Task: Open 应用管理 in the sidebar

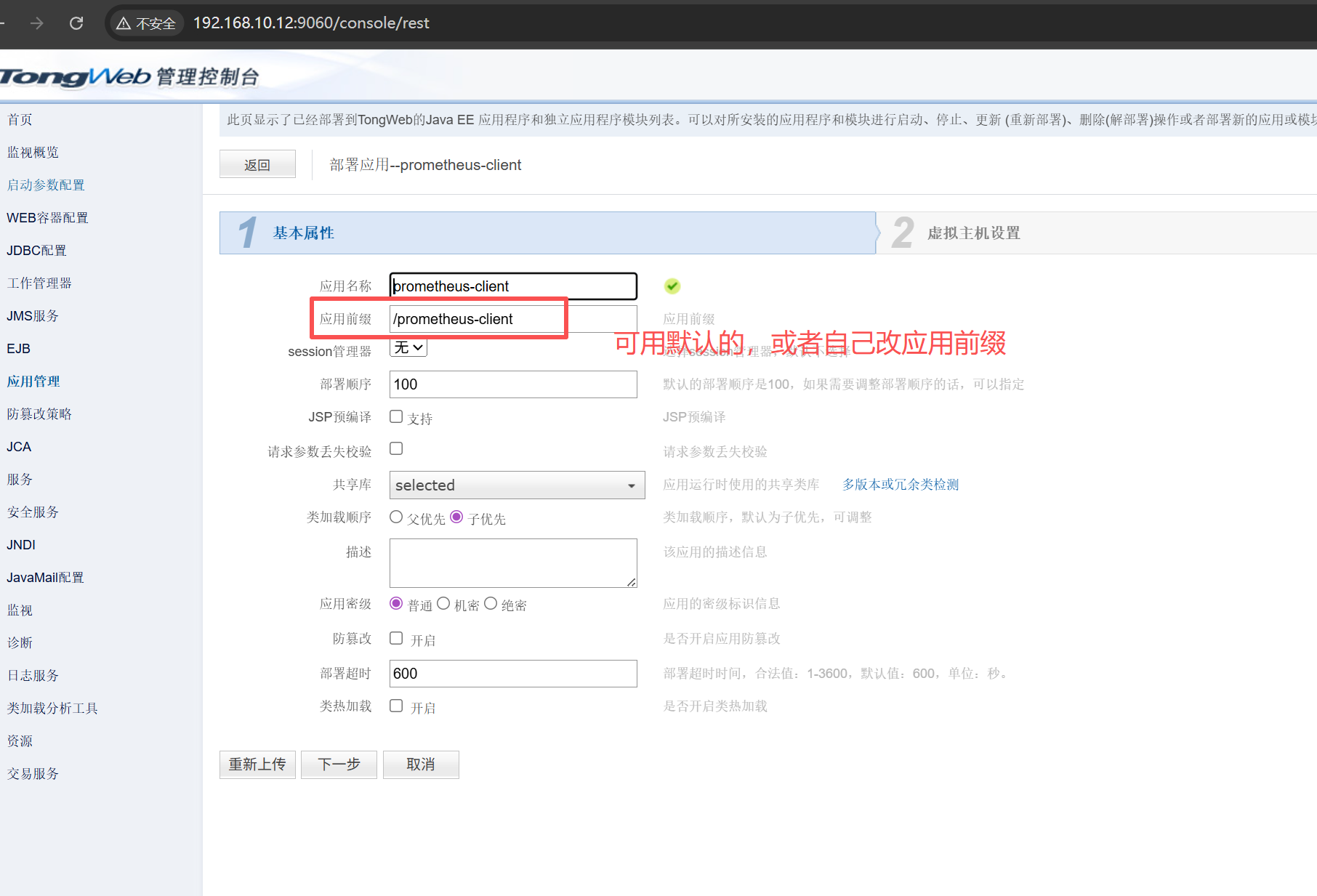Action: (x=33, y=382)
